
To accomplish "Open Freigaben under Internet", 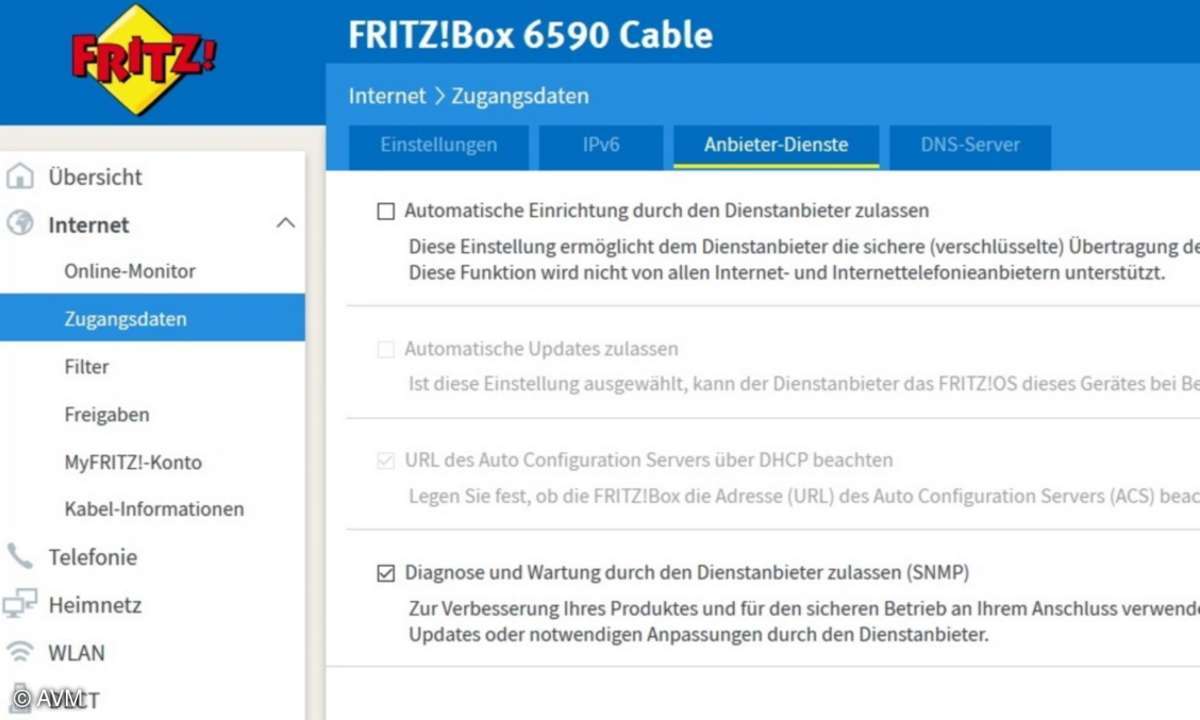I will coord(107,414).
